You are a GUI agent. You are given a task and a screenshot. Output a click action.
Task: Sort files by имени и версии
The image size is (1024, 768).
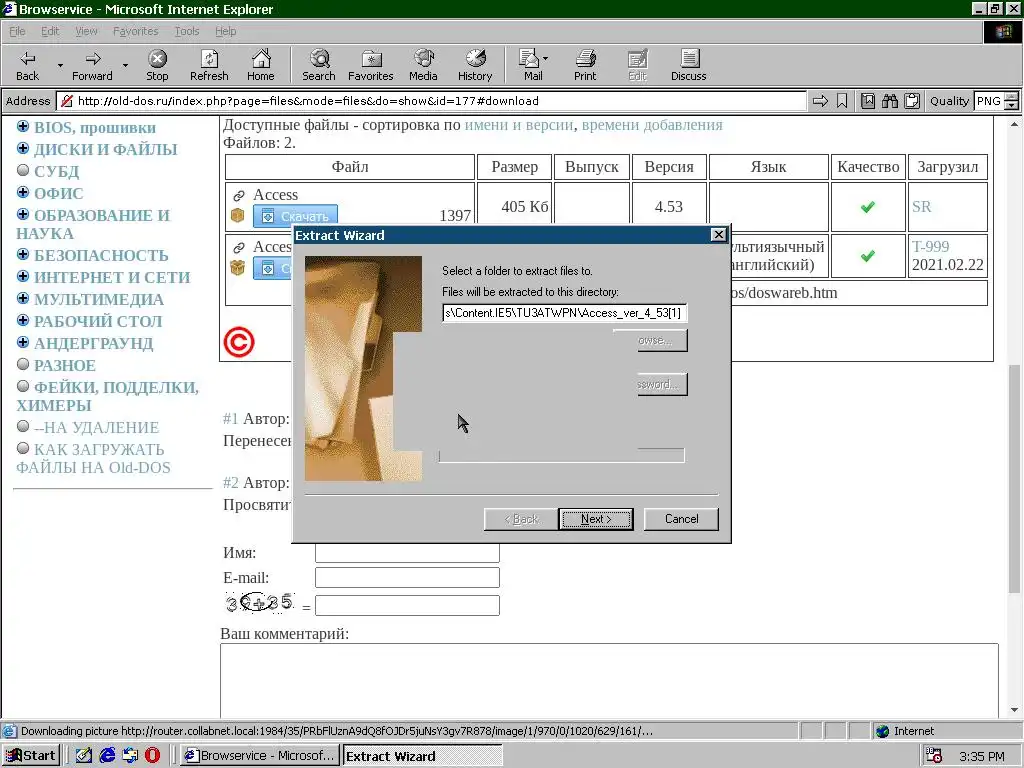click(519, 125)
